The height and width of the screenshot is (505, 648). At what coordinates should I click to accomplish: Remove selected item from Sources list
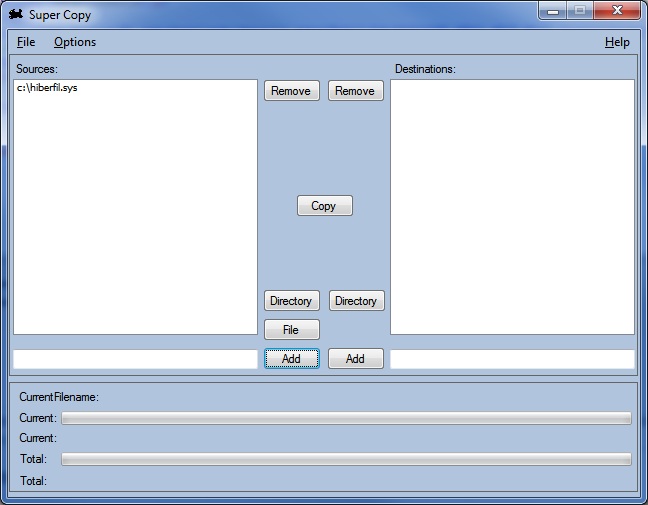pos(292,91)
